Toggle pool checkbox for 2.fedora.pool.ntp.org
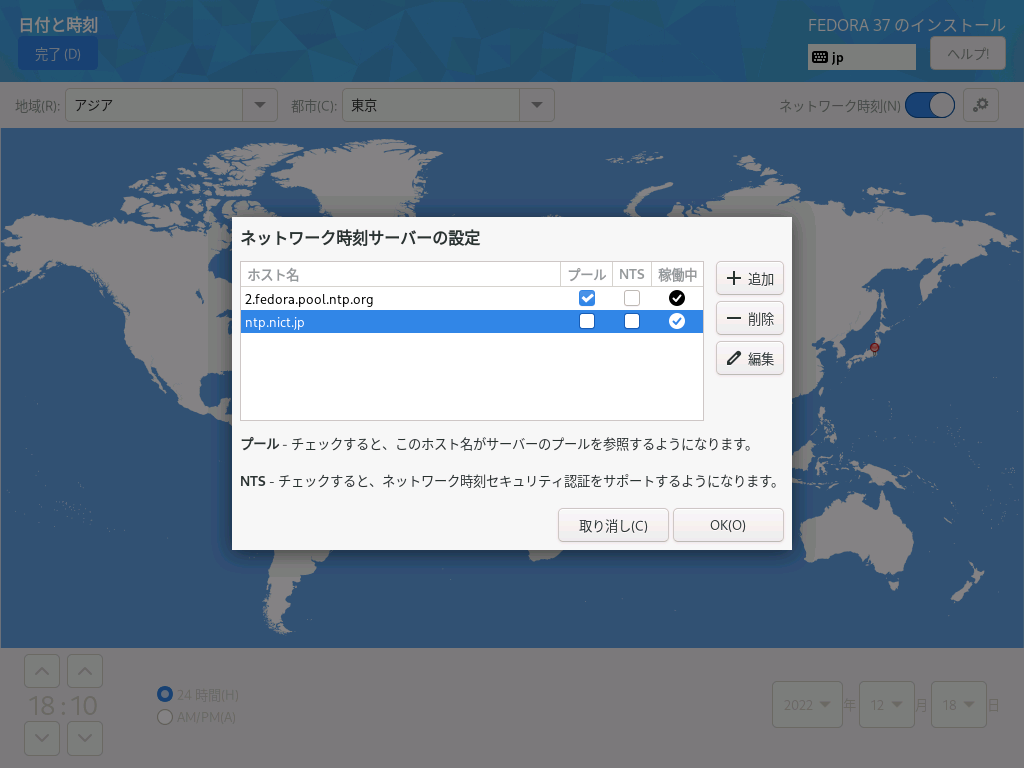The height and width of the screenshot is (768, 1024). [x=586, y=298]
